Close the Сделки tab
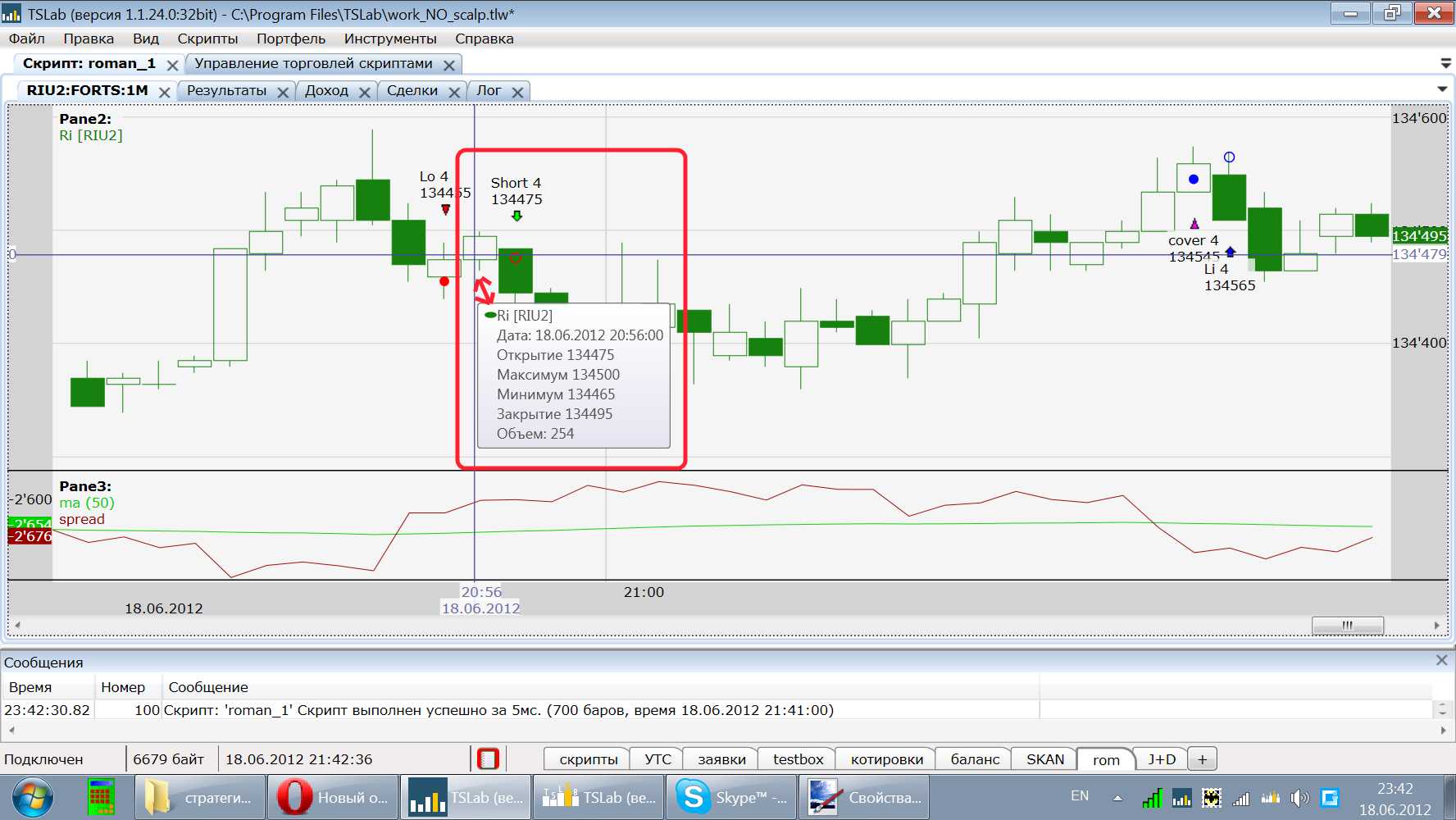 [x=454, y=92]
